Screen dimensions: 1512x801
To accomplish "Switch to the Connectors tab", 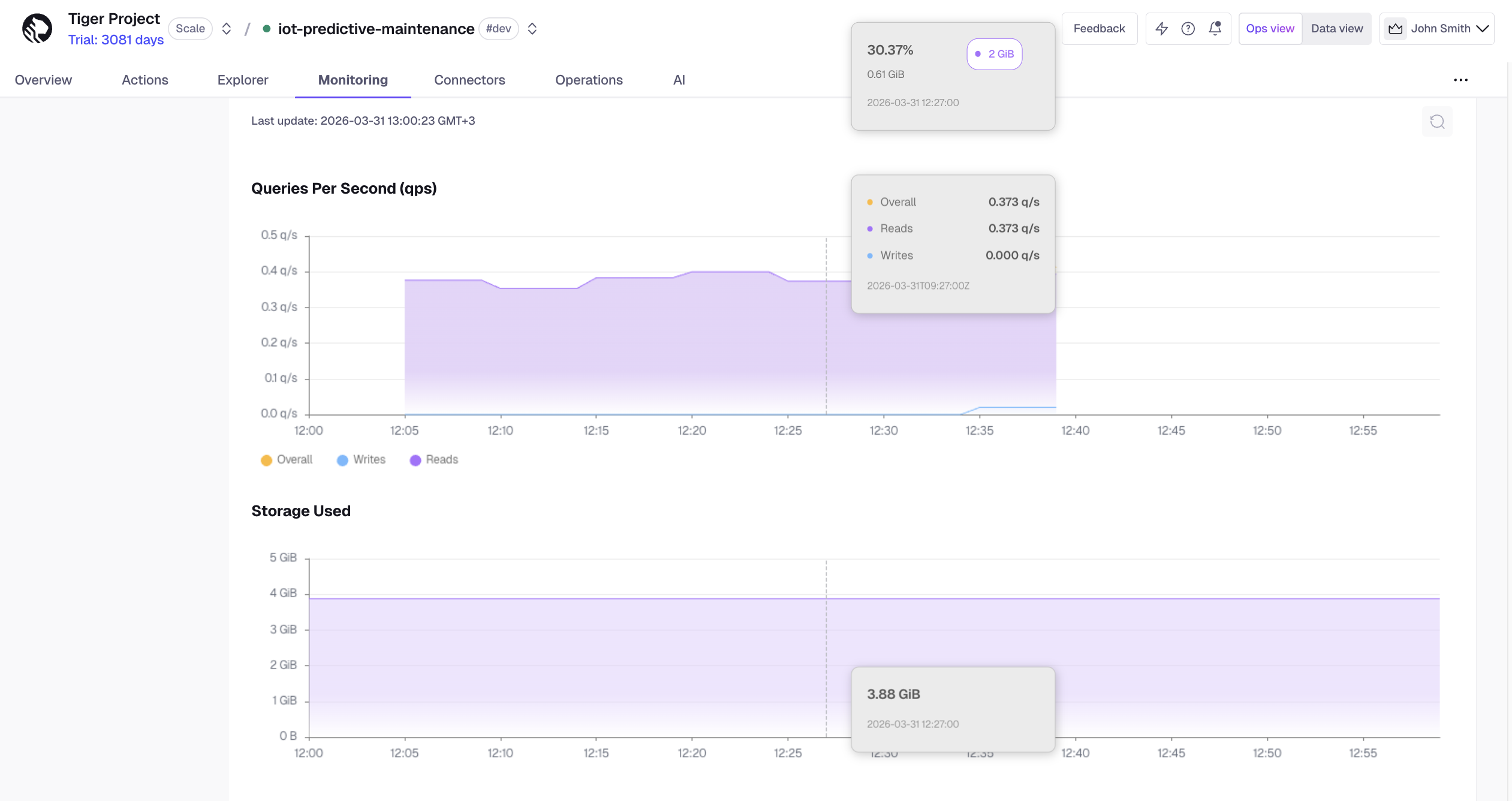I will pos(469,80).
